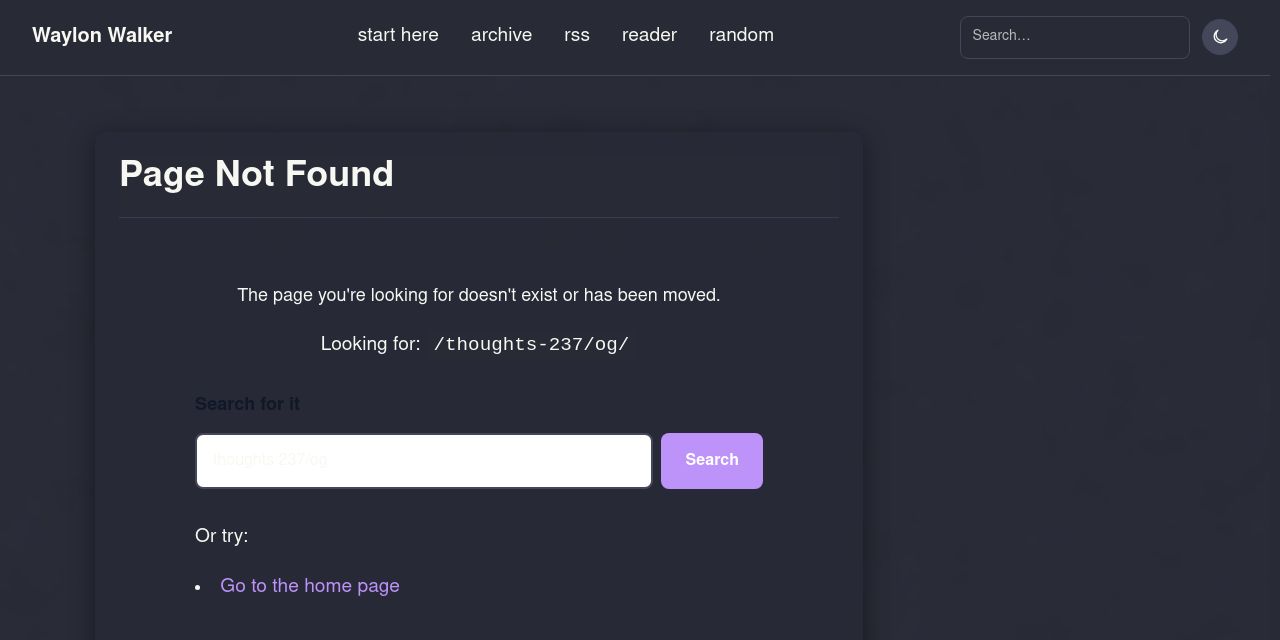Toggle dark mode with the moon icon
Viewport: 1280px width, 640px height.
pyautogui.click(x=1219, y=37)
